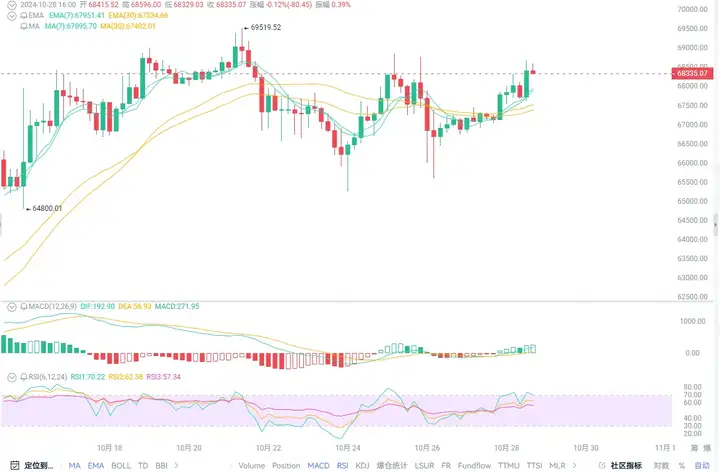The height and width of the screenshot is (472, 720).
Task: Click the 10月 28 date label
Action: point(506,448)
